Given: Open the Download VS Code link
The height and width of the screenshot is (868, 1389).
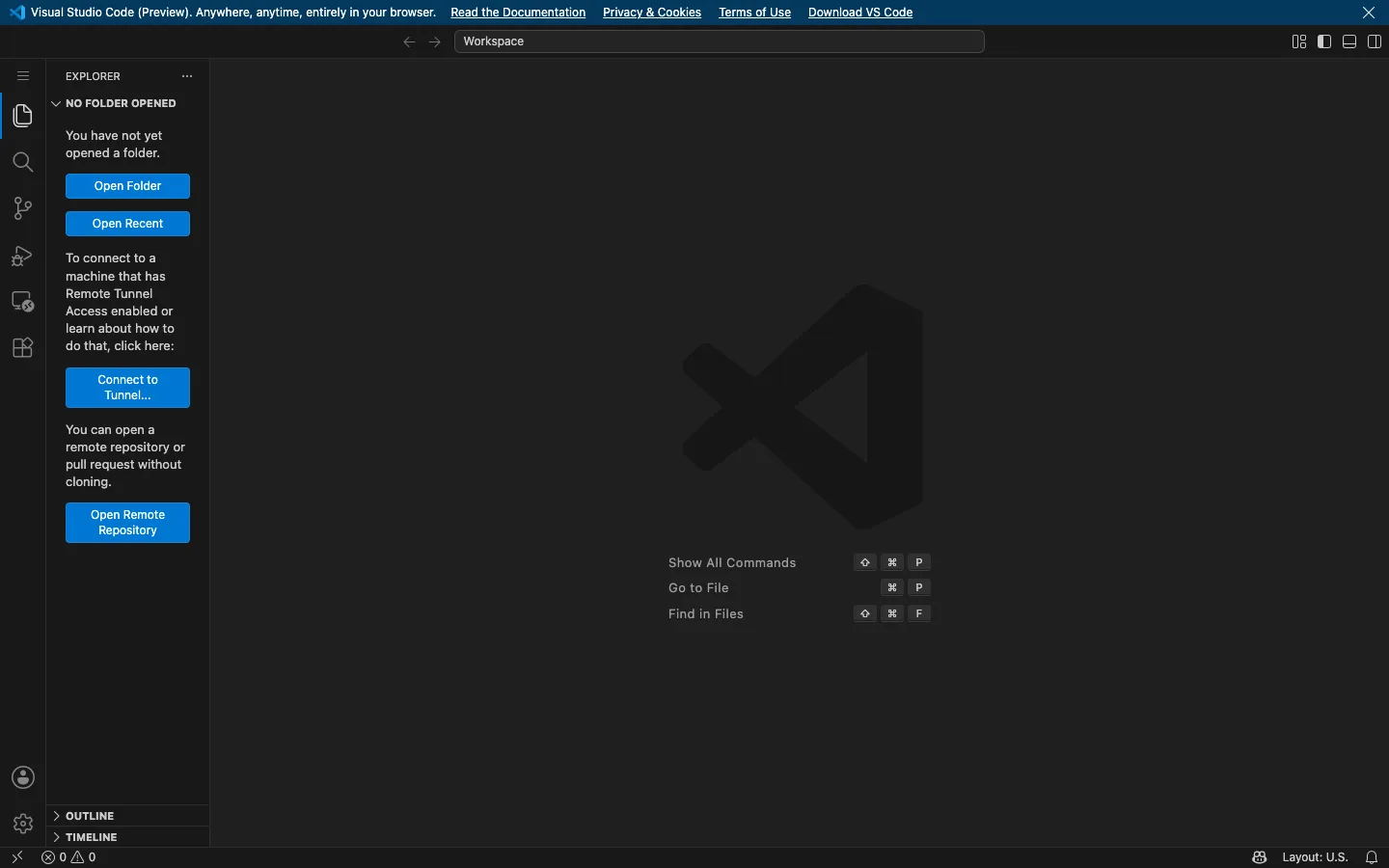Looking at the screenshot, I should pos(860,13).
